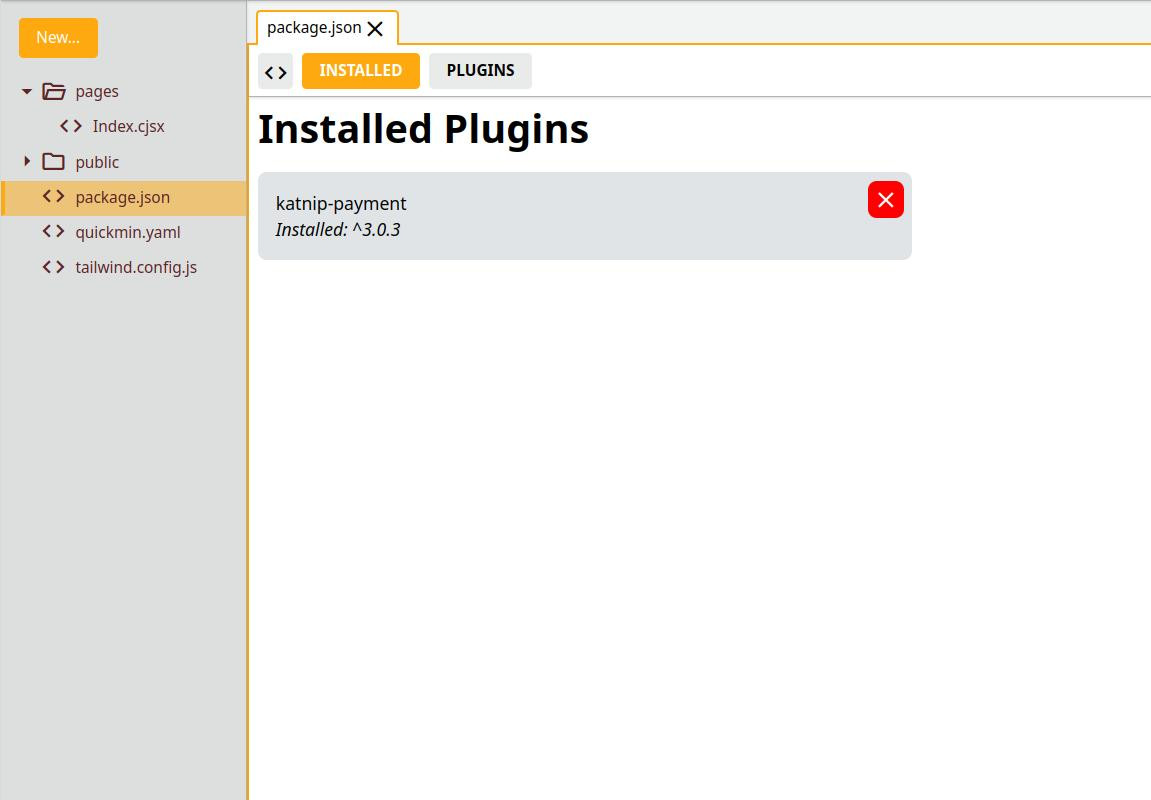Image resolution: width=1151 pixels, height=800 pixels.
Task: Select the INSTALLED tab
Action: tap(360, 71)
